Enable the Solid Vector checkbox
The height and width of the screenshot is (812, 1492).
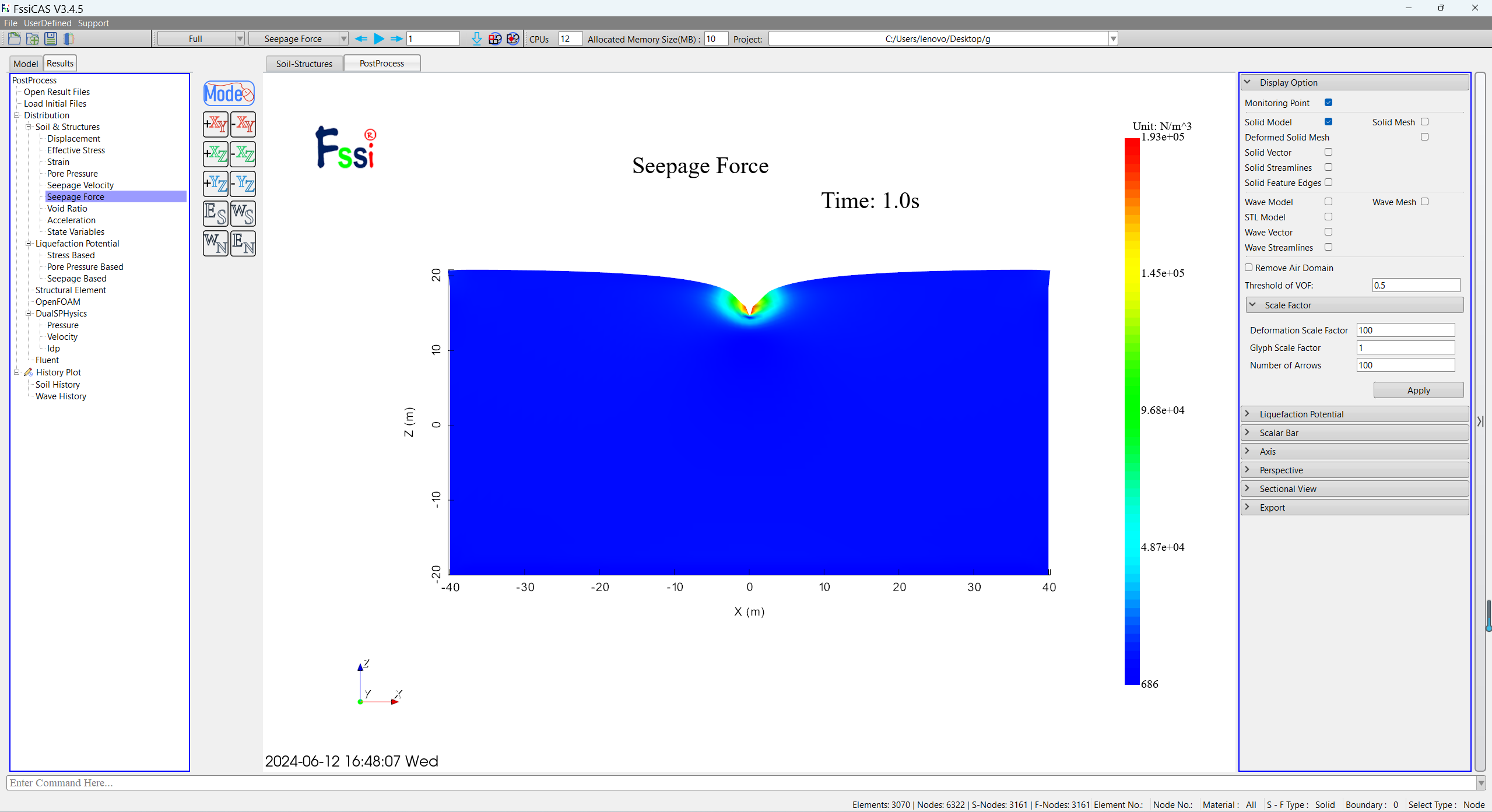coord(1328,152)
